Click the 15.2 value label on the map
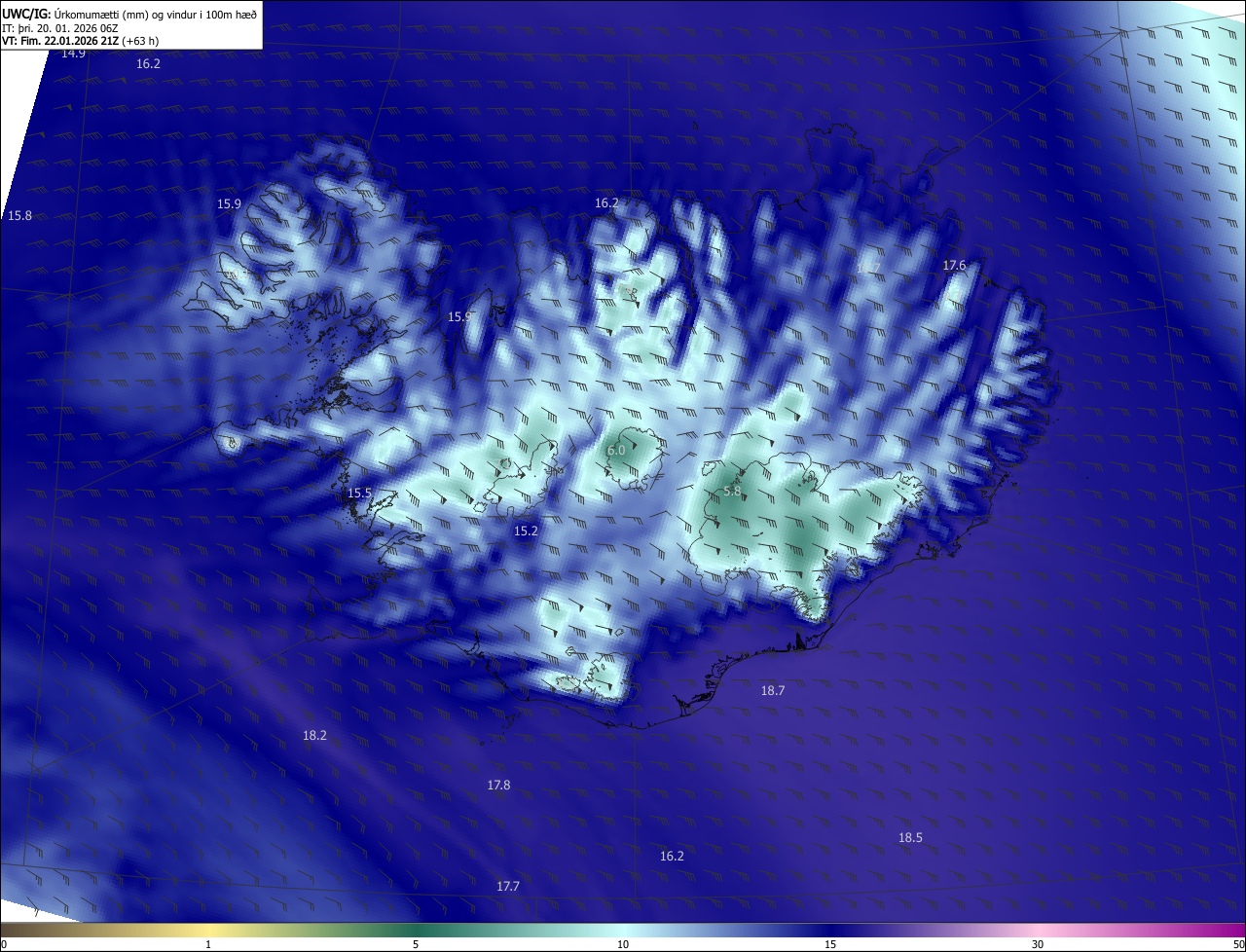 click(526, 531)
